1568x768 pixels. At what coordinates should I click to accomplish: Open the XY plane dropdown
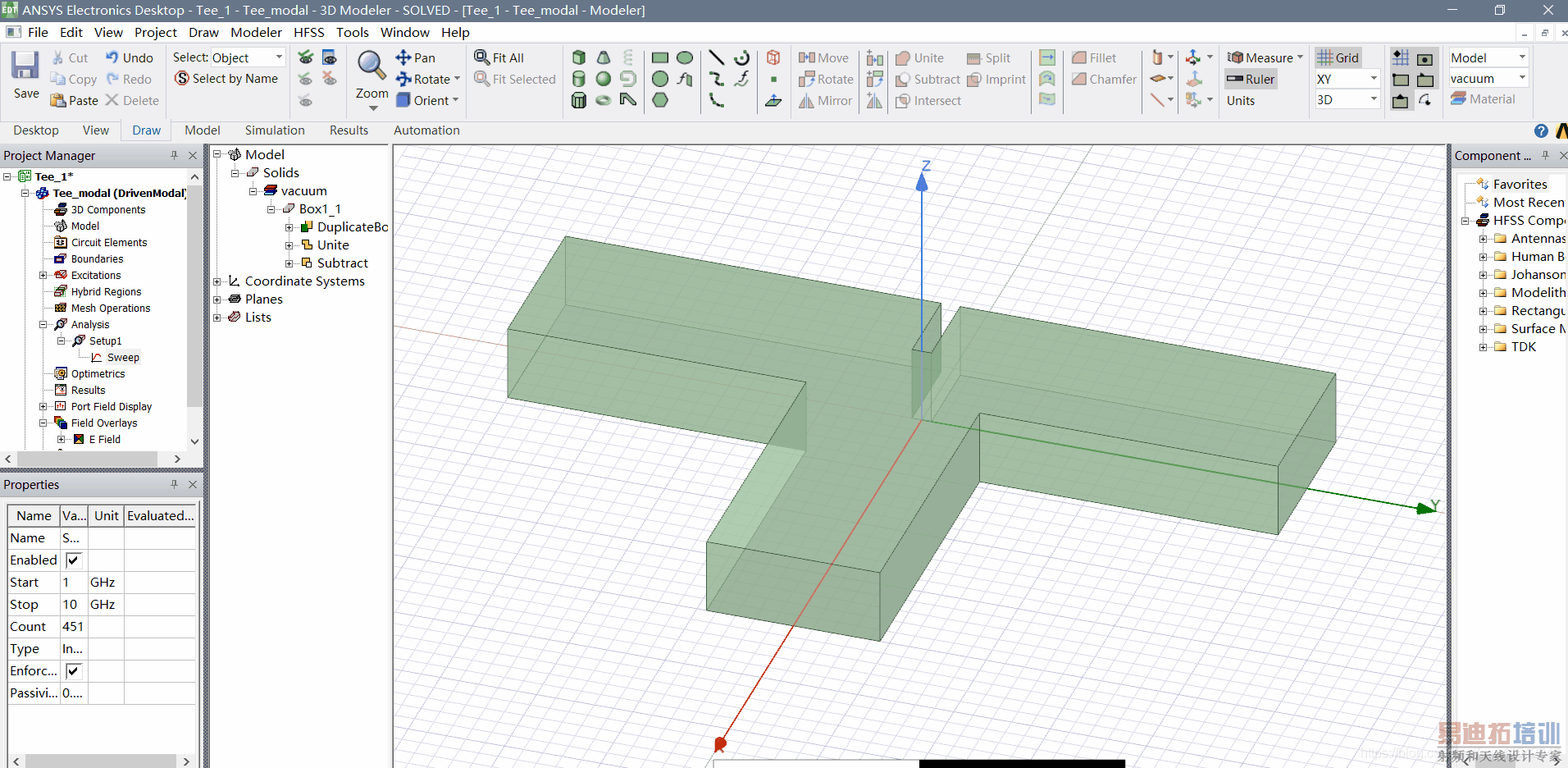(1374, 79)
